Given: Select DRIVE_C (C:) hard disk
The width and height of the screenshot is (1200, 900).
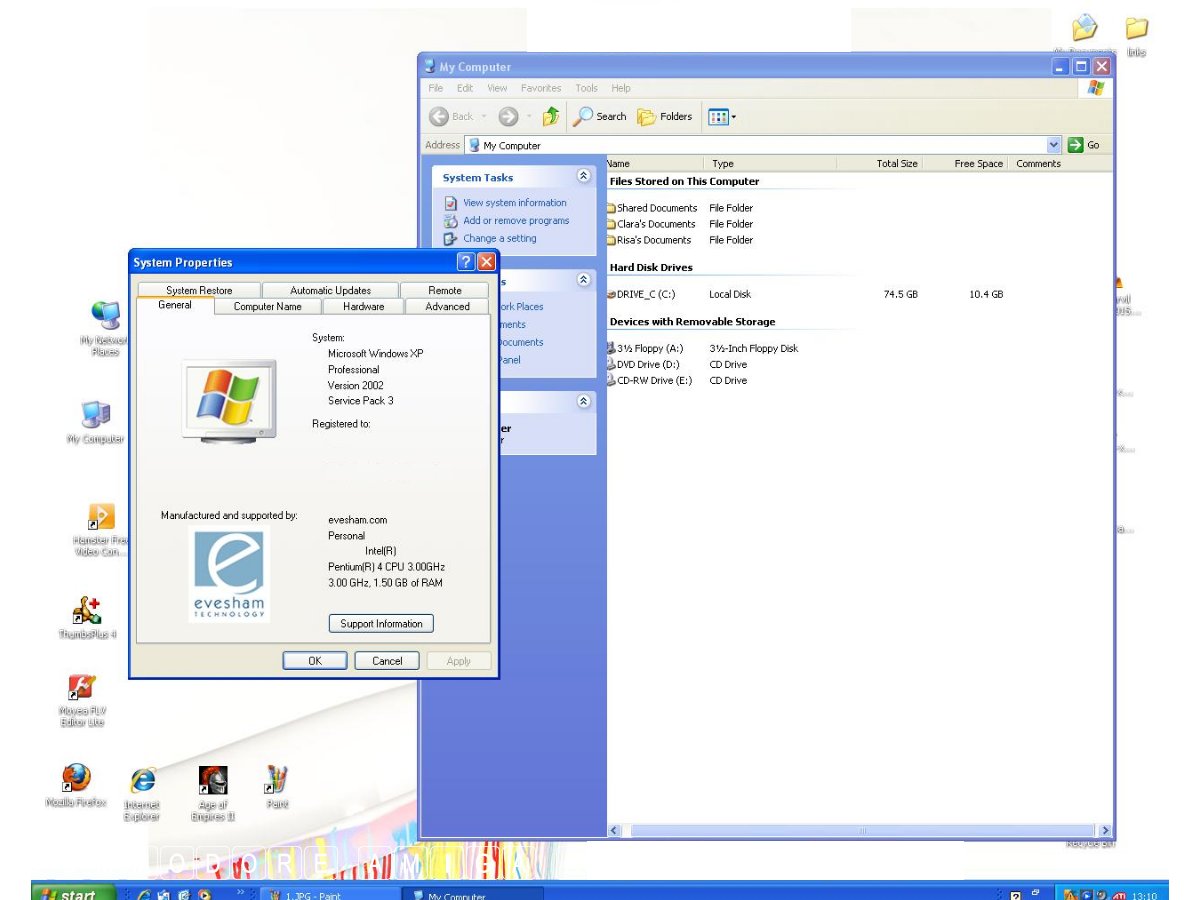Looking at the screenshot, I should [x=645, y=295].
